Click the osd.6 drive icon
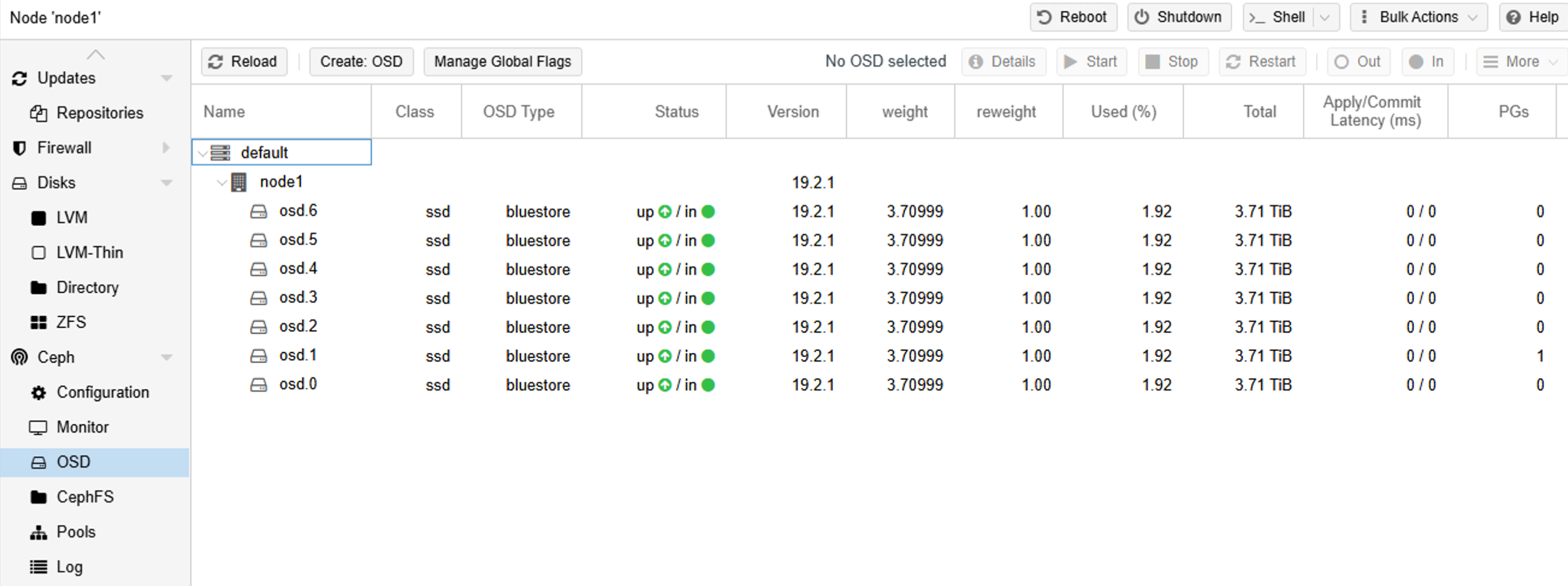1568x586 pixels. [x=259, y=212]
